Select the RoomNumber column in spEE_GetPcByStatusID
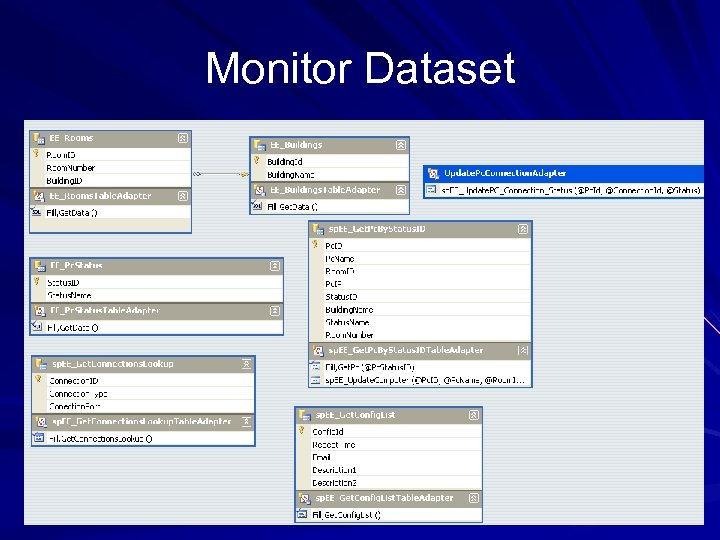This screenshot has width=720, height=540. pos(349,335)
